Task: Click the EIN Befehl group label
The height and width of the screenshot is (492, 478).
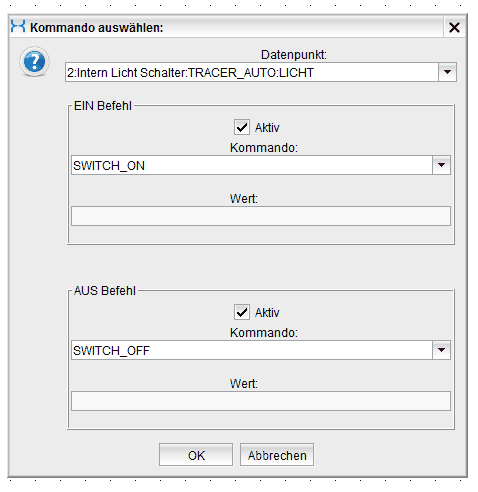Action: click(103, 106)
